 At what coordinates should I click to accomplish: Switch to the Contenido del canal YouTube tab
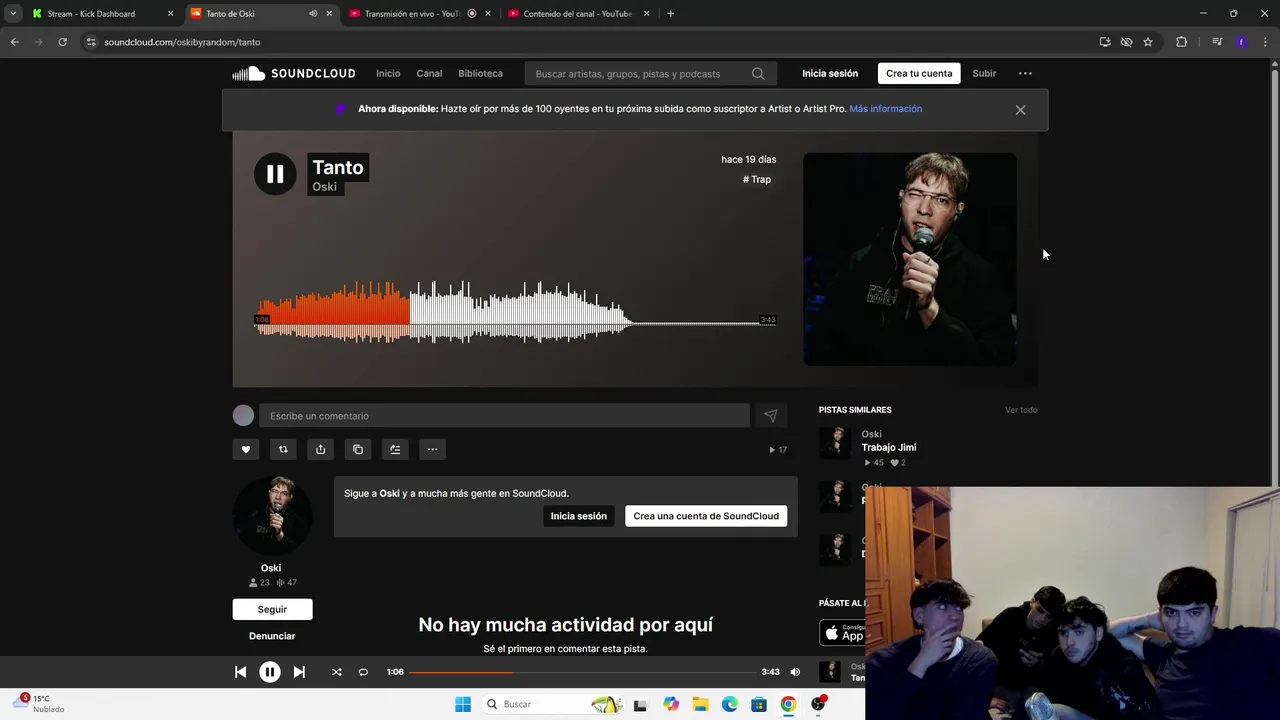tap(578, 14)
